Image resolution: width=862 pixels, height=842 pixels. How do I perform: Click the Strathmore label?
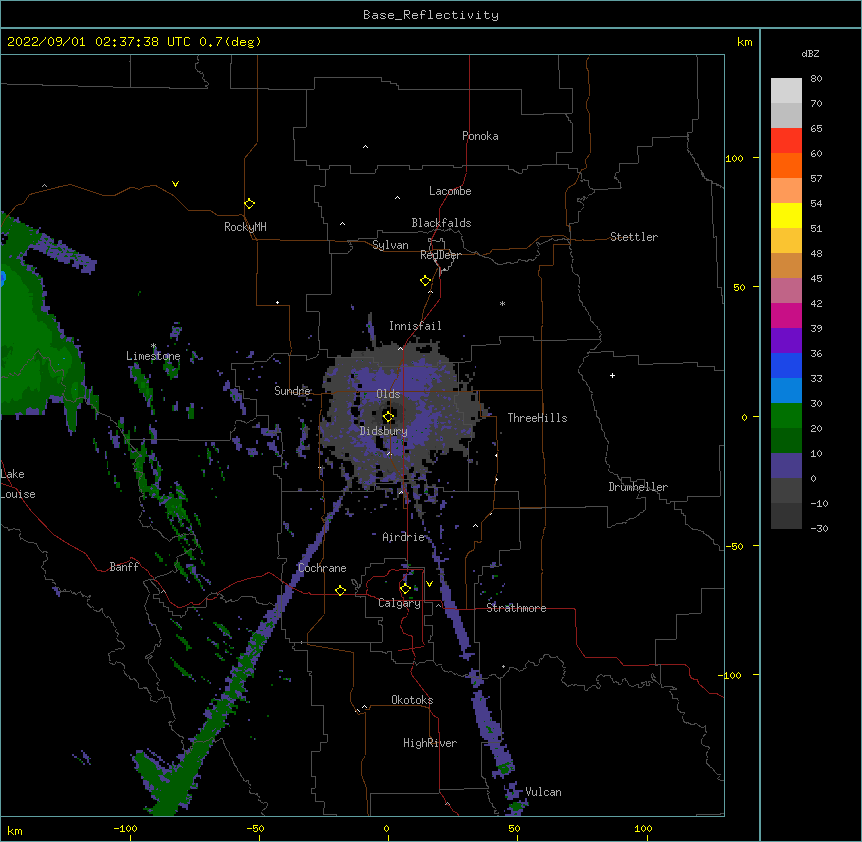[x=516, y=608]
